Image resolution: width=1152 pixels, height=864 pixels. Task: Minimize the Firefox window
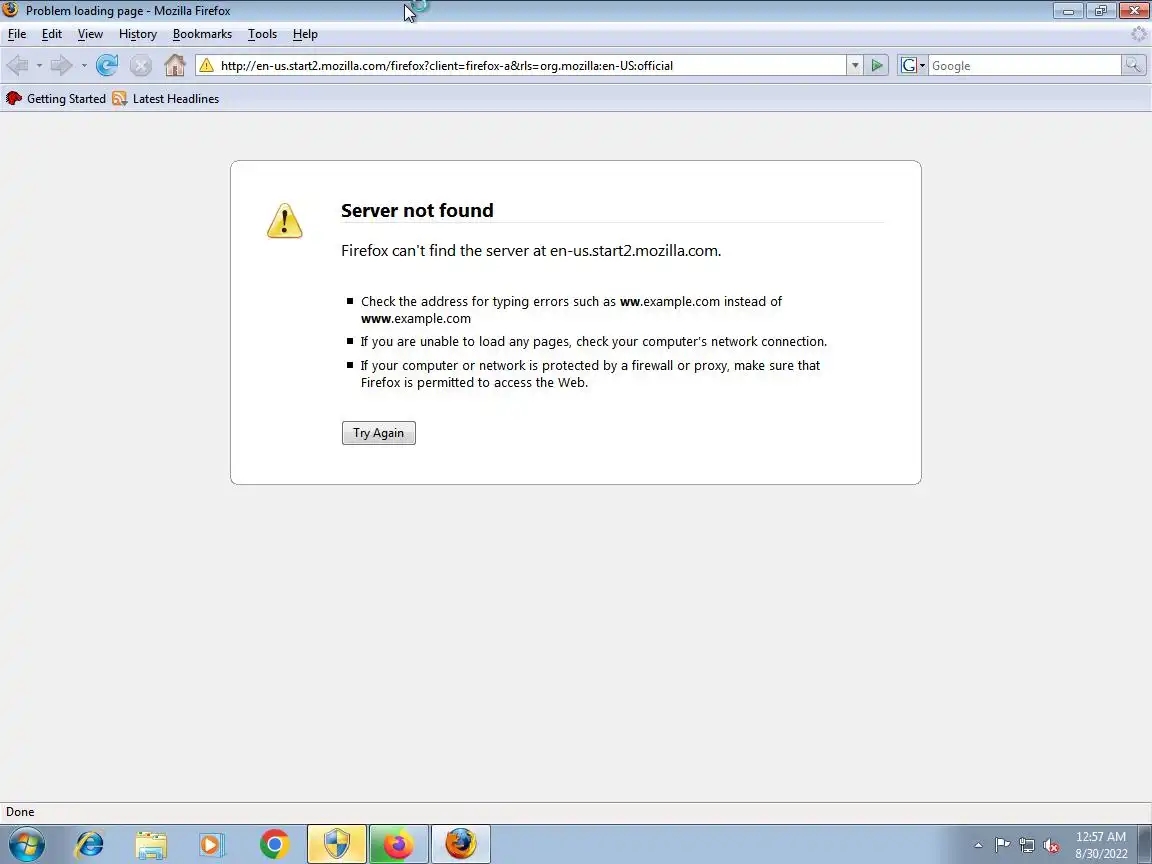[x=1068, y=10]
